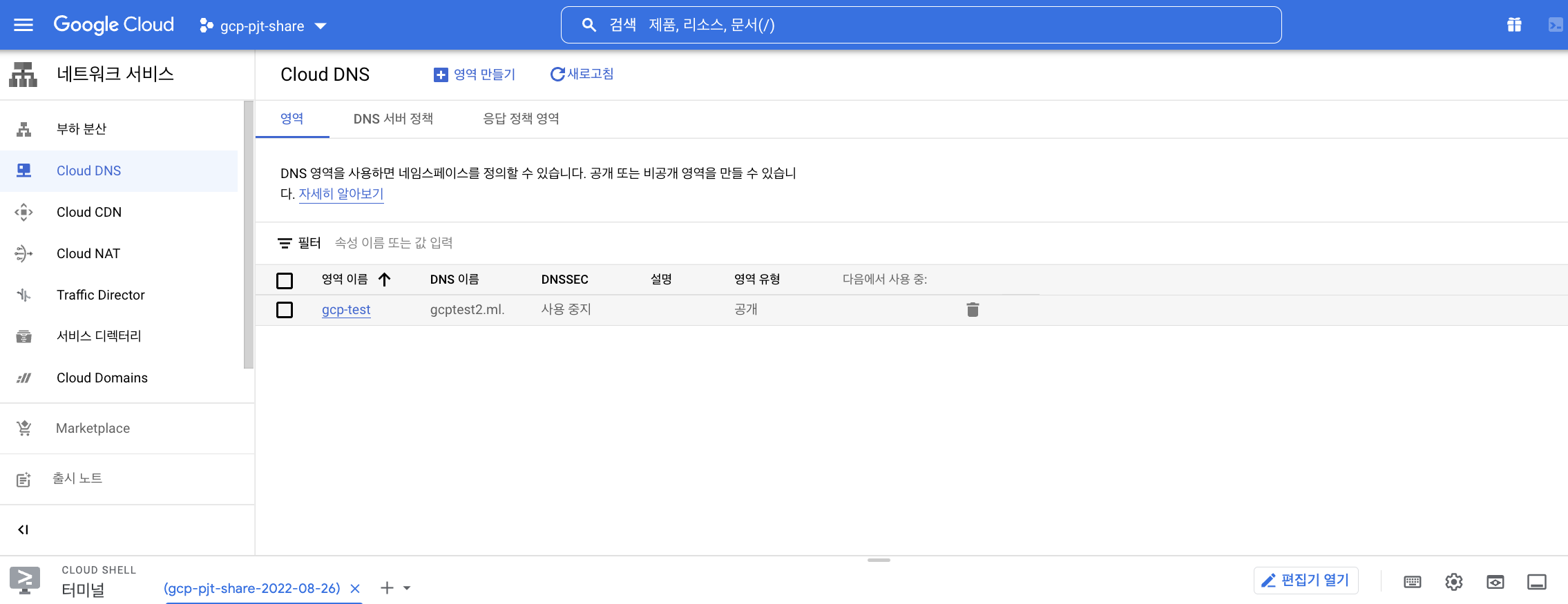Click the DNS 이름 column header
This screenshot has height=604, width=1568.
click(455, 280)
